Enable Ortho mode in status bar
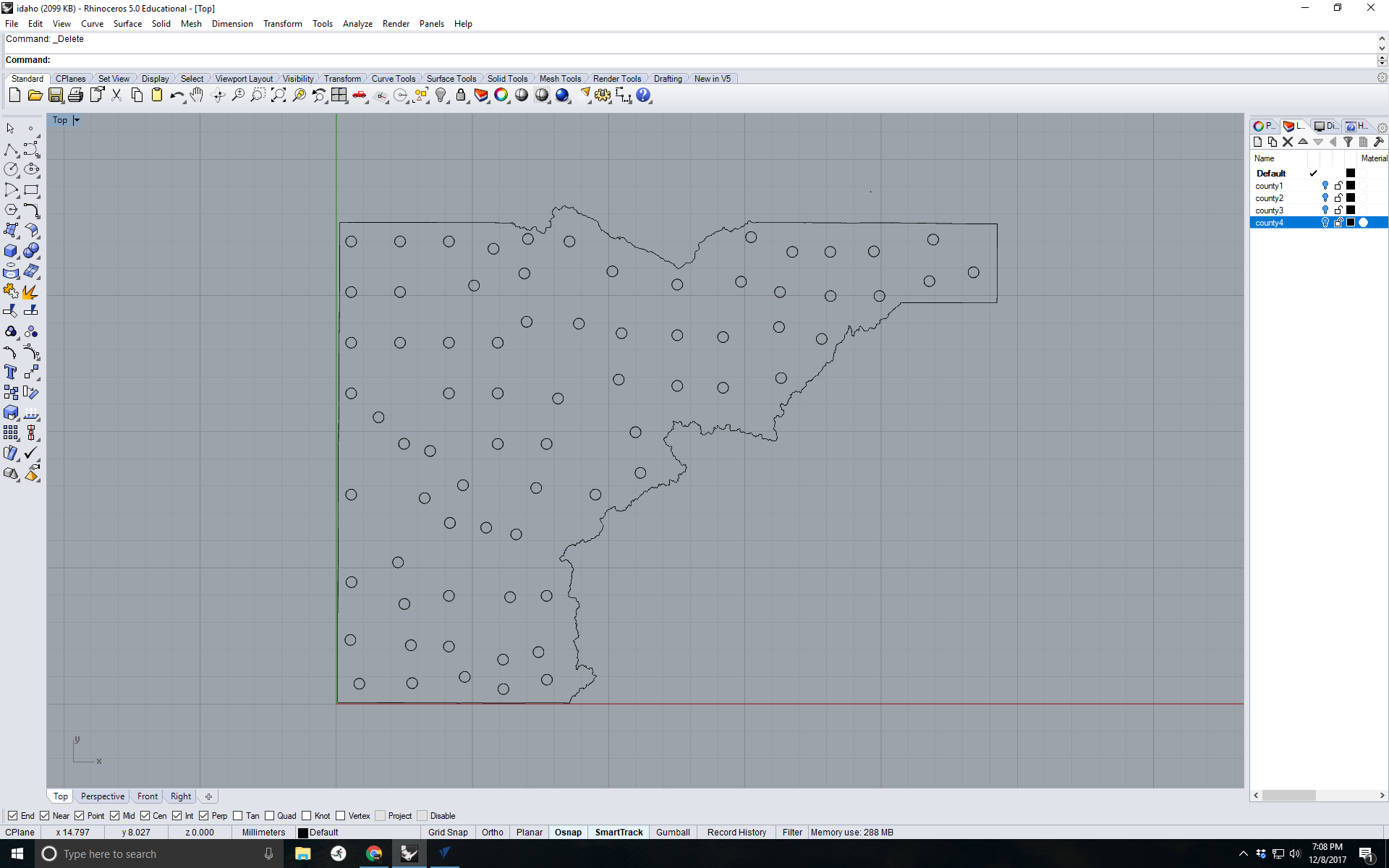Image resolution: width=1389 pixels, height=868 pixels. point(491,832)
